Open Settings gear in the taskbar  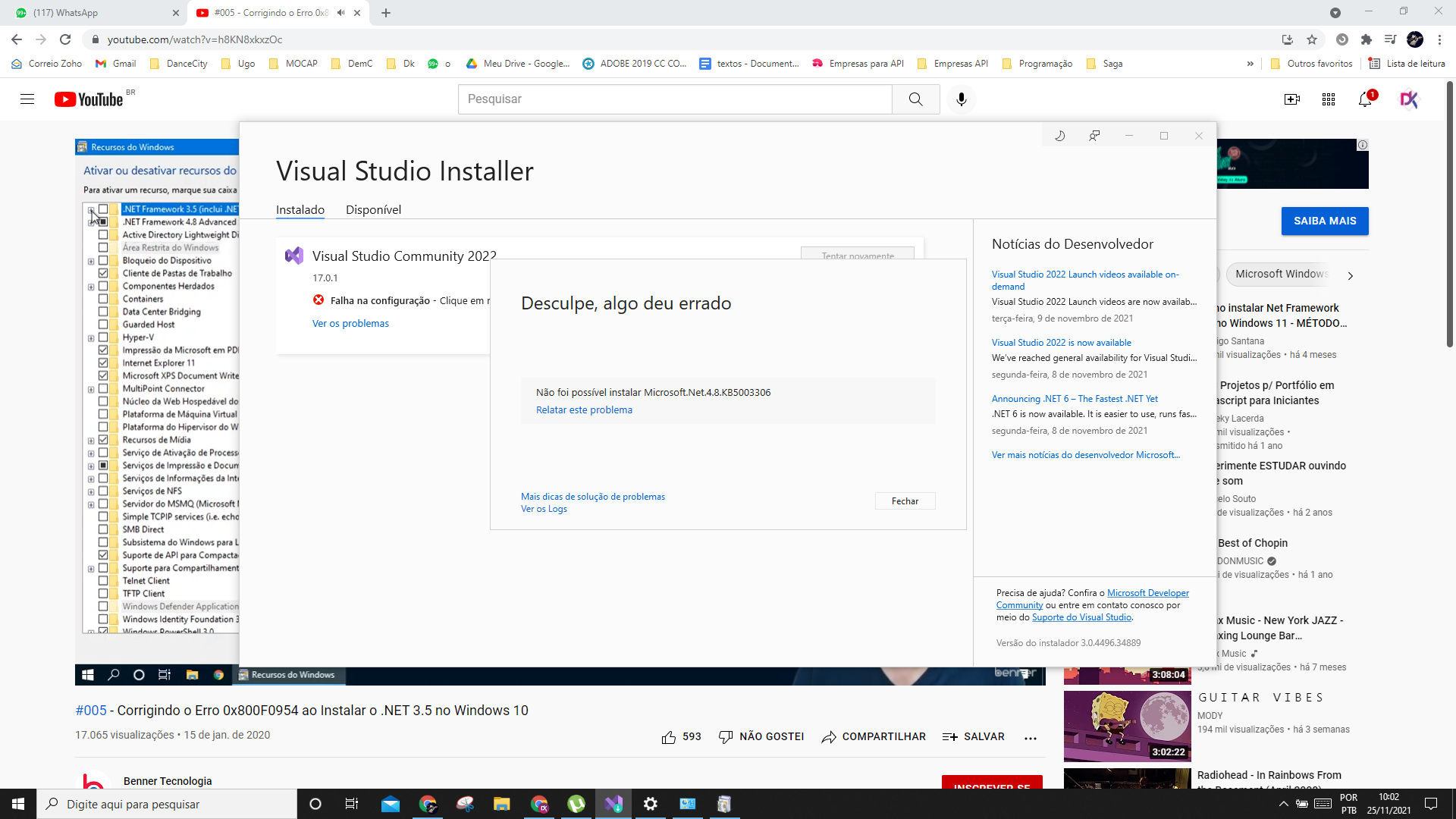pyautogui.click(x=651, y=804)
